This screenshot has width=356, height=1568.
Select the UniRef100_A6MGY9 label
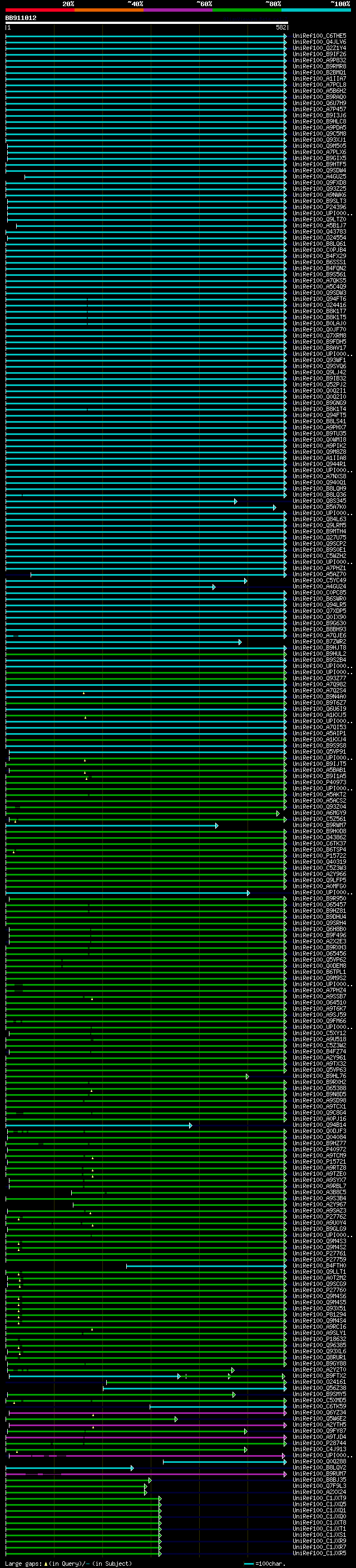319,813
